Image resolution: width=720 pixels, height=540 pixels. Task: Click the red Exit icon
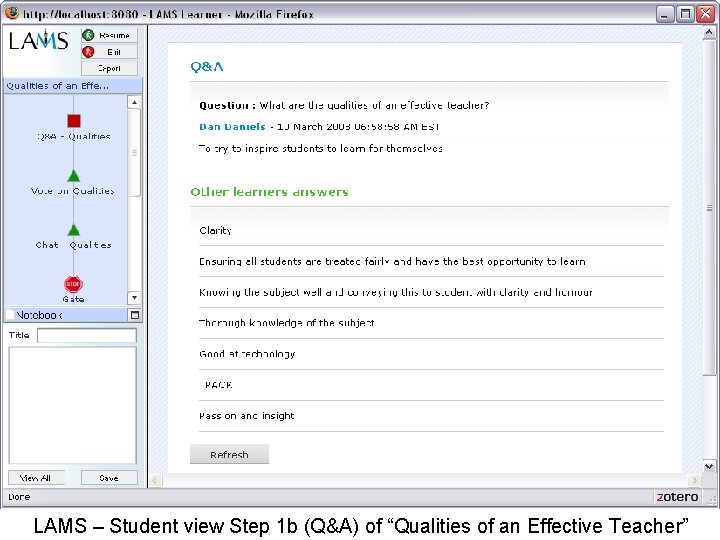point(88,52)
